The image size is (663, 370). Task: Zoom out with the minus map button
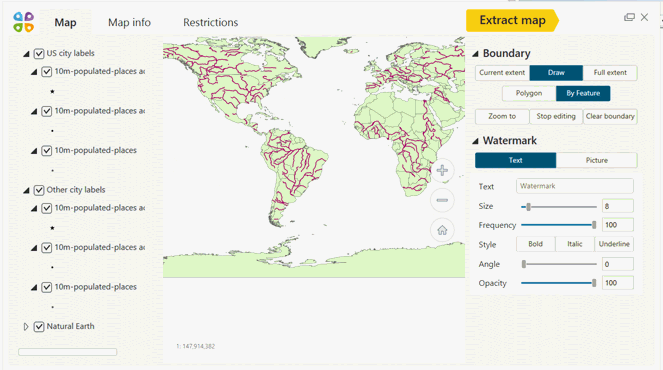pyautogui.click(x=442, y=200)
